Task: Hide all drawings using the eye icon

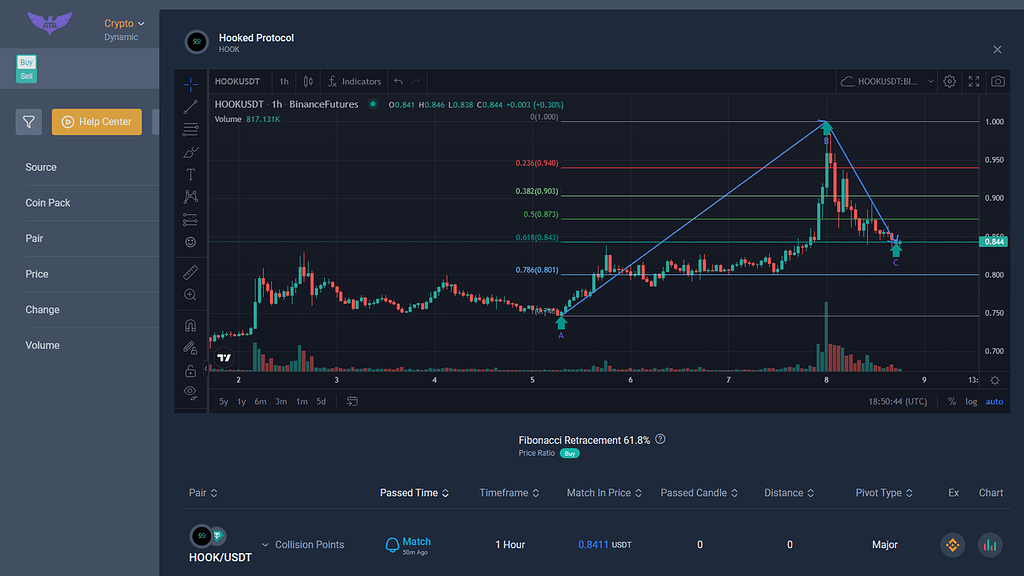Action: click(192, 393)
